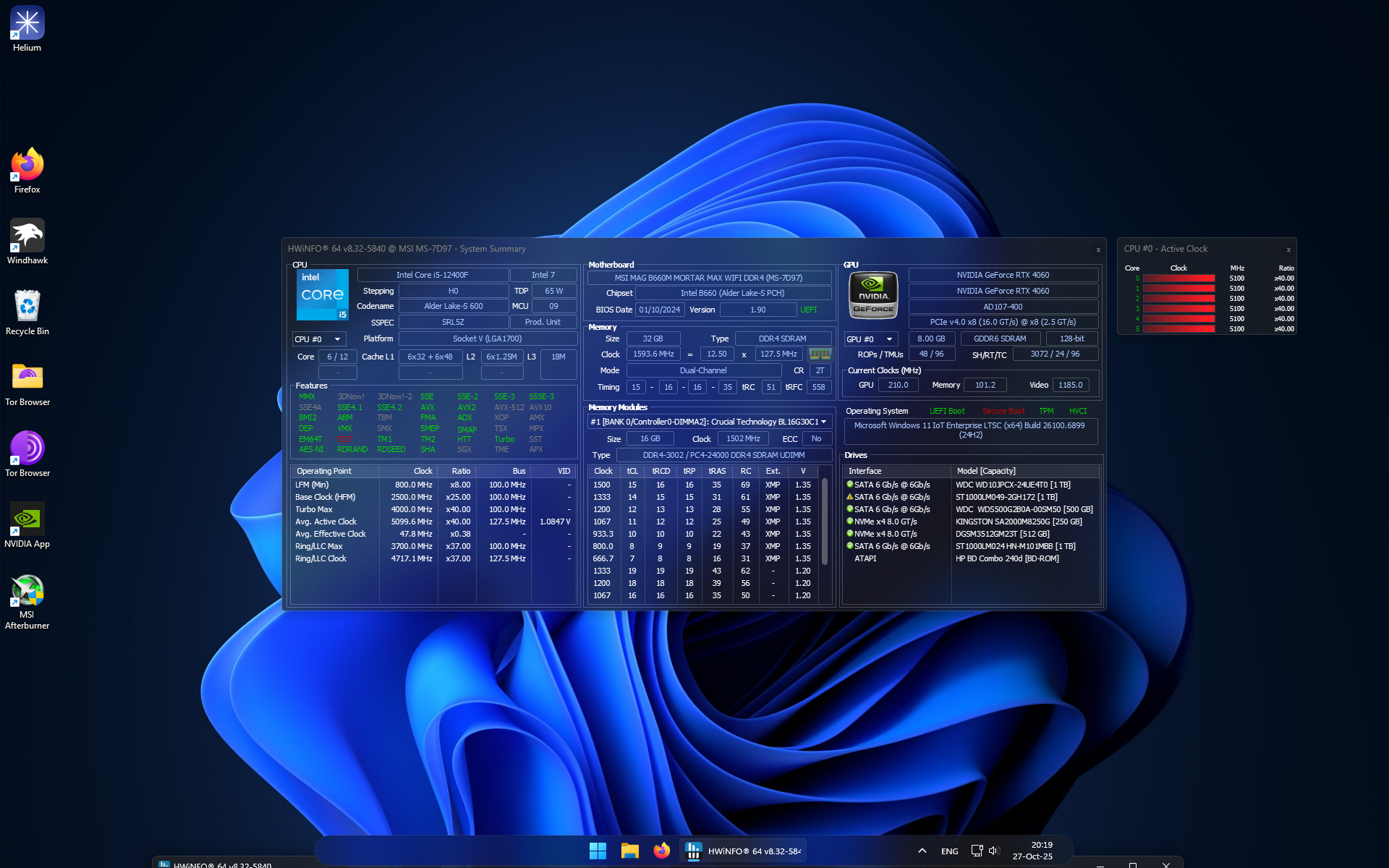Select the ENG language indicator in system tray
This screenshot has width=1389, height=868.
coord(949,851)
